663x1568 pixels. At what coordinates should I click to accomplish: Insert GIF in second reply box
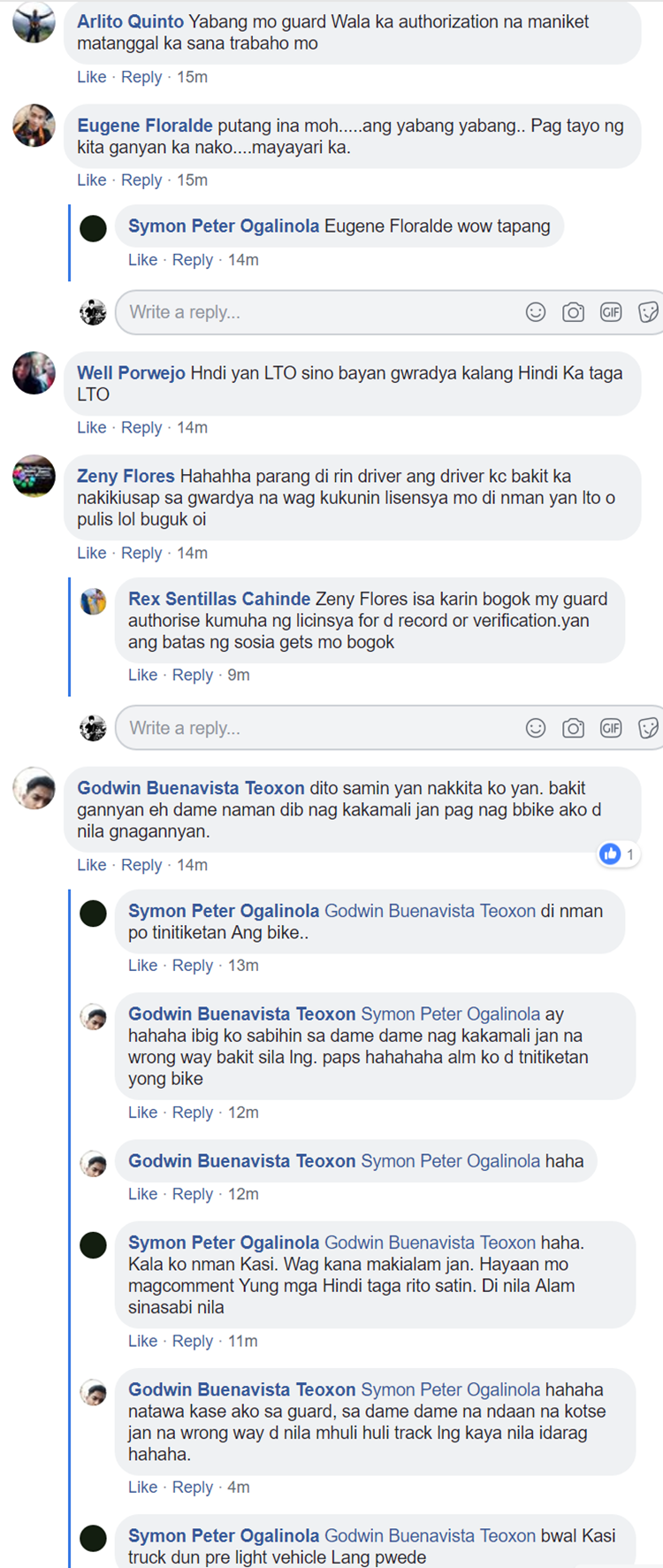(611, 728)
